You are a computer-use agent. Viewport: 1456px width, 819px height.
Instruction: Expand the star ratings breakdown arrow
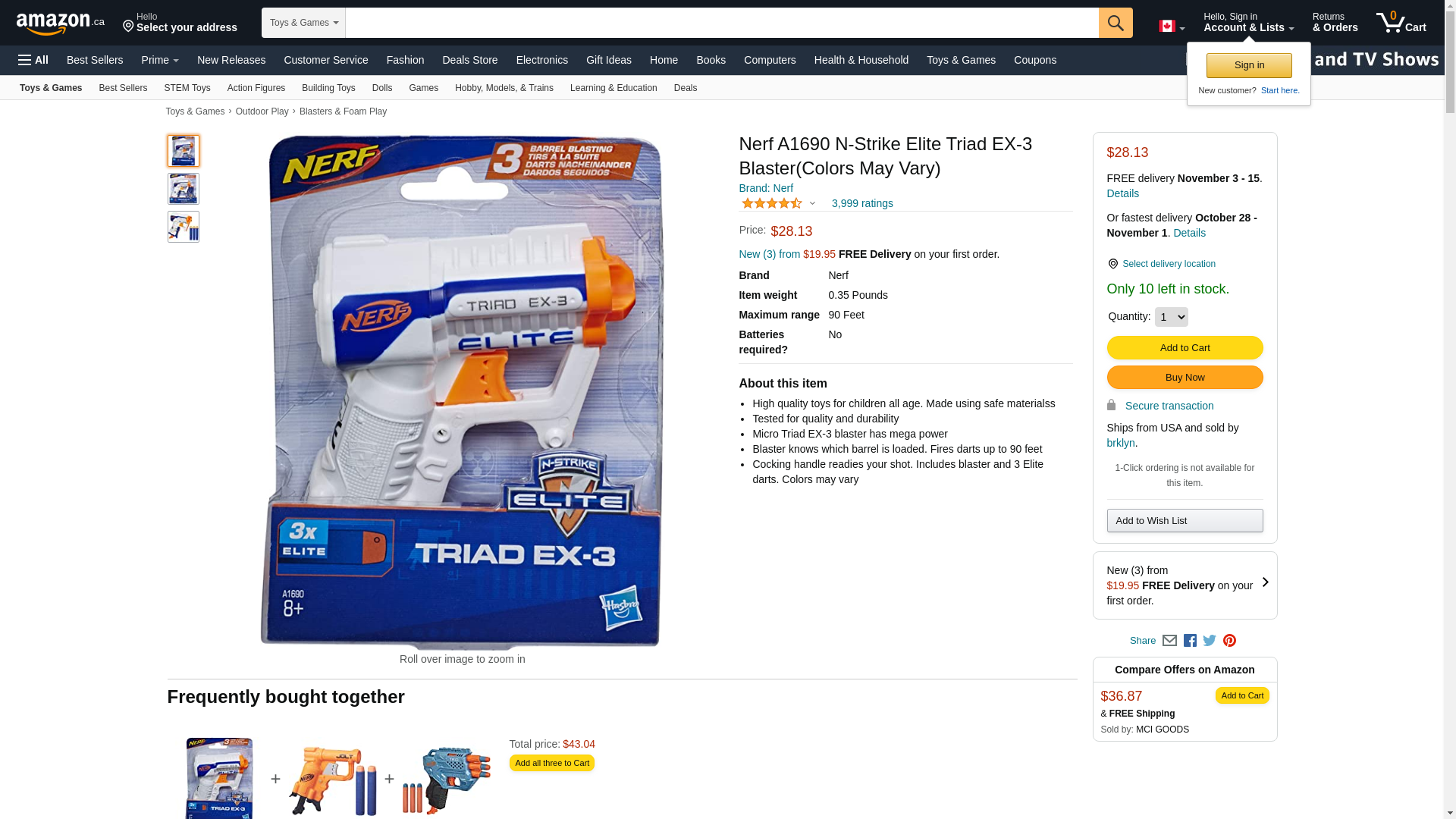pos(812,203)
